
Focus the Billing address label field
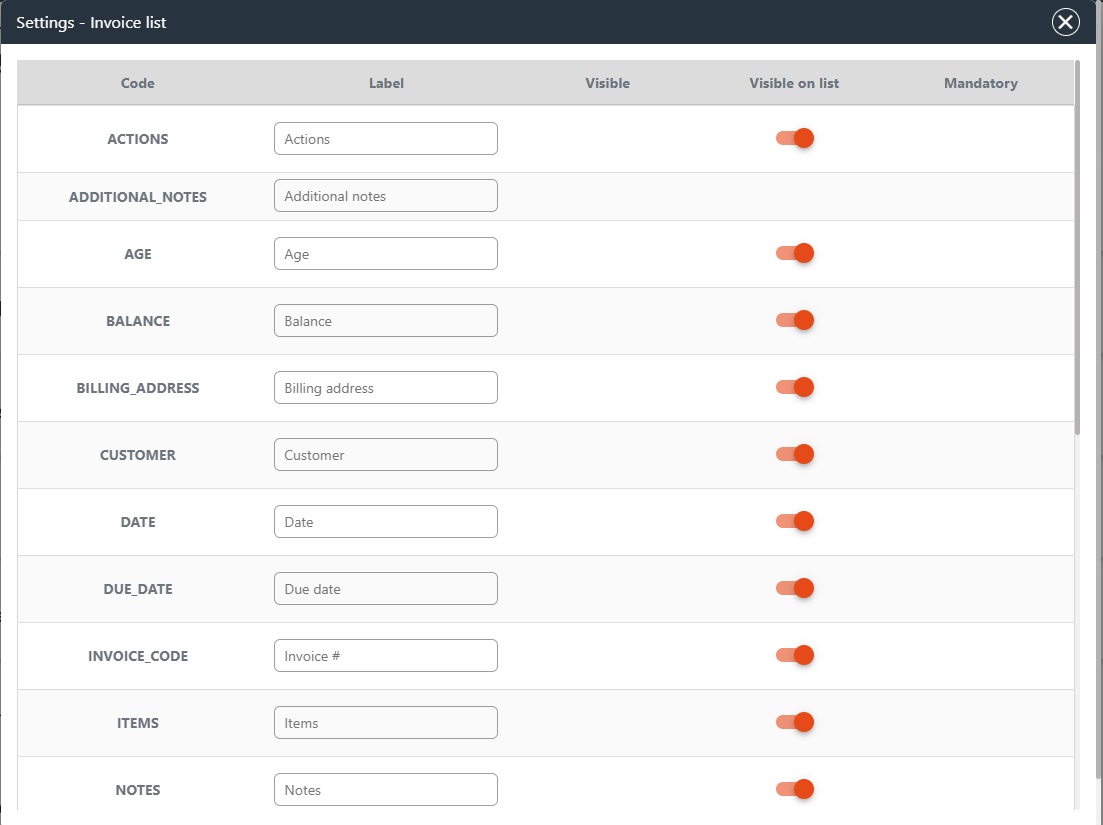(385, 388)
